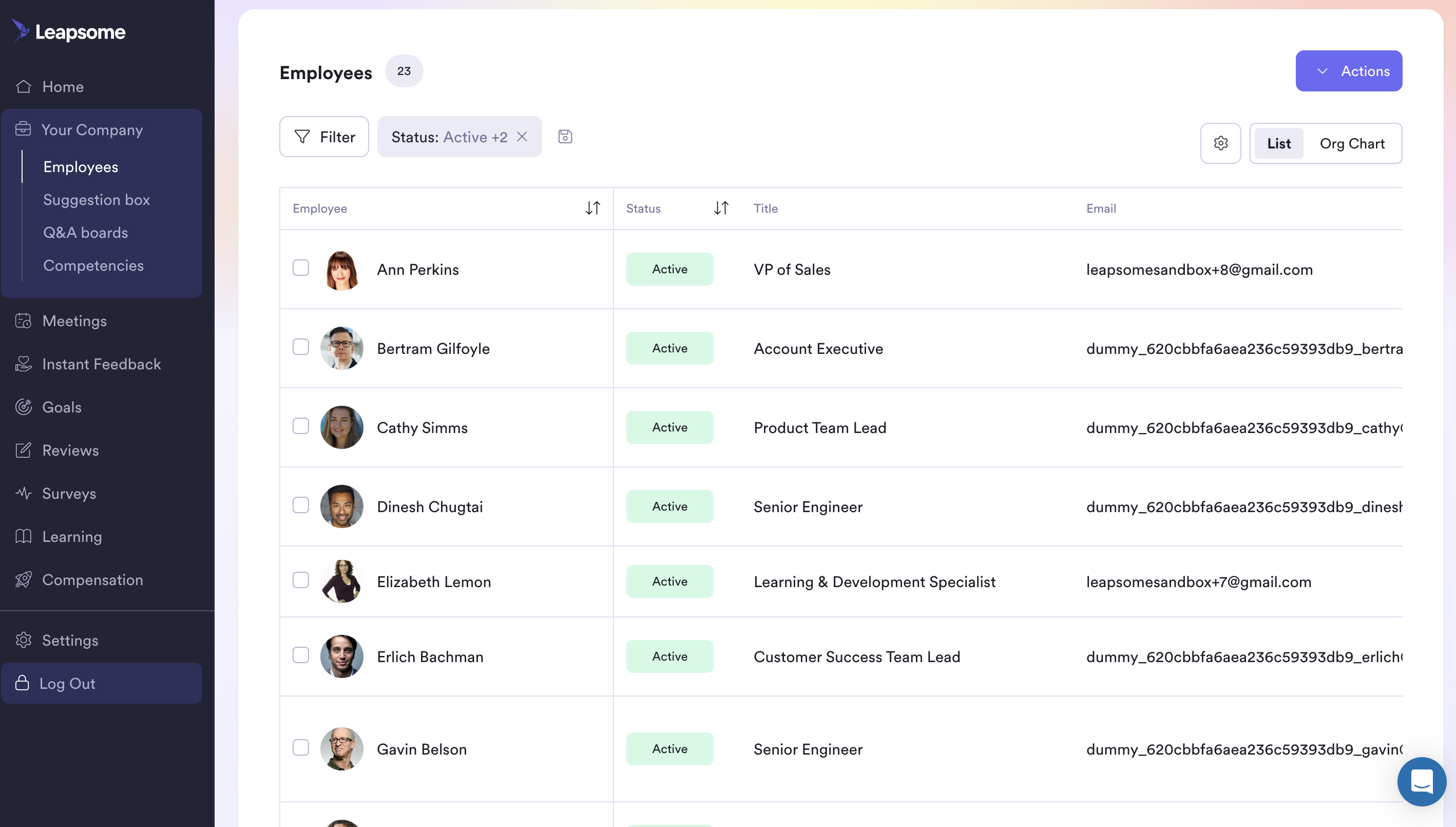1456x827 pixels.
Task: Click the Your Company briefcase icon
Action: (x=23, y=129)
